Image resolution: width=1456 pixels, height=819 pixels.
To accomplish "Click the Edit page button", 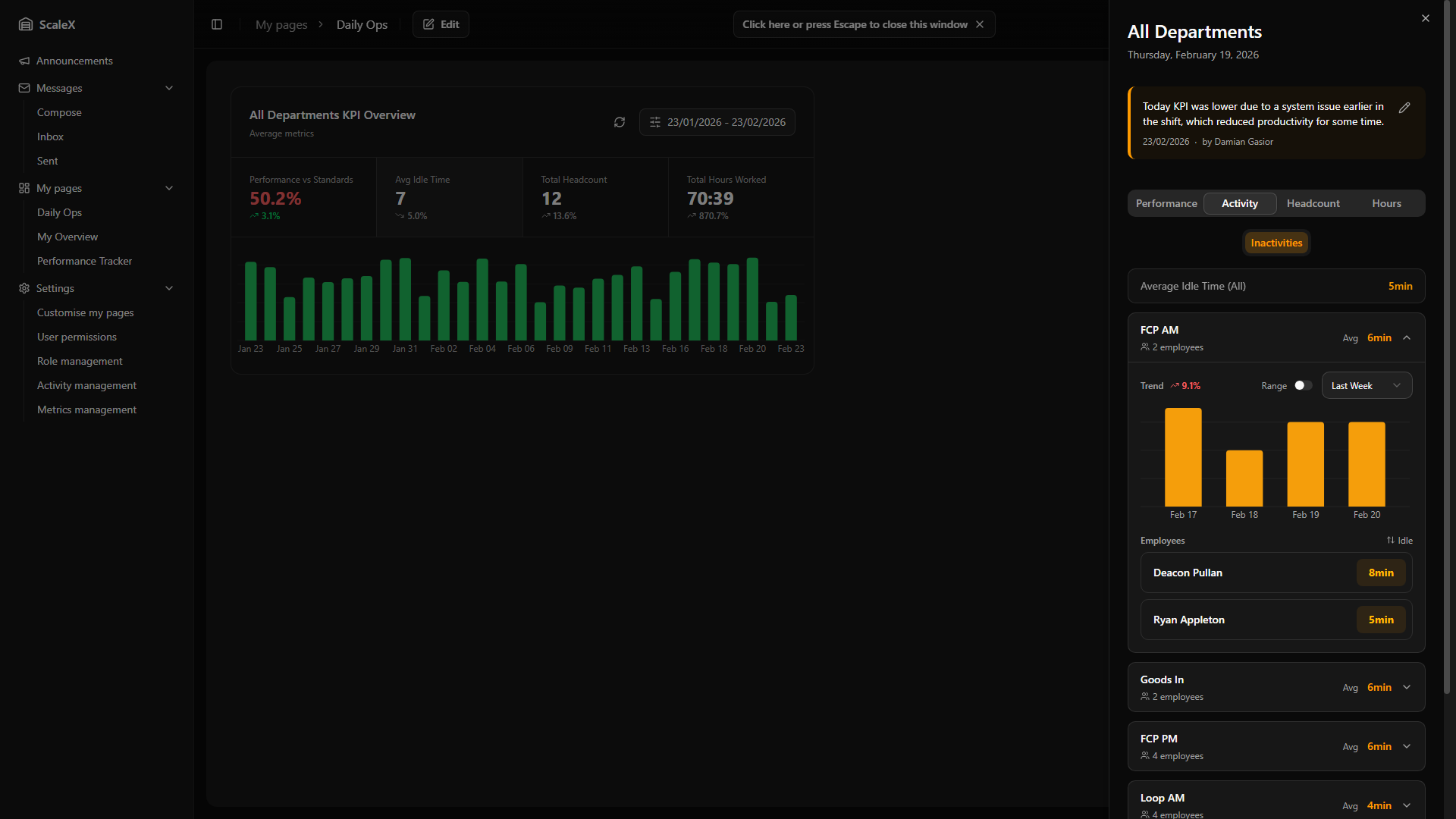I will pos(441,24).
